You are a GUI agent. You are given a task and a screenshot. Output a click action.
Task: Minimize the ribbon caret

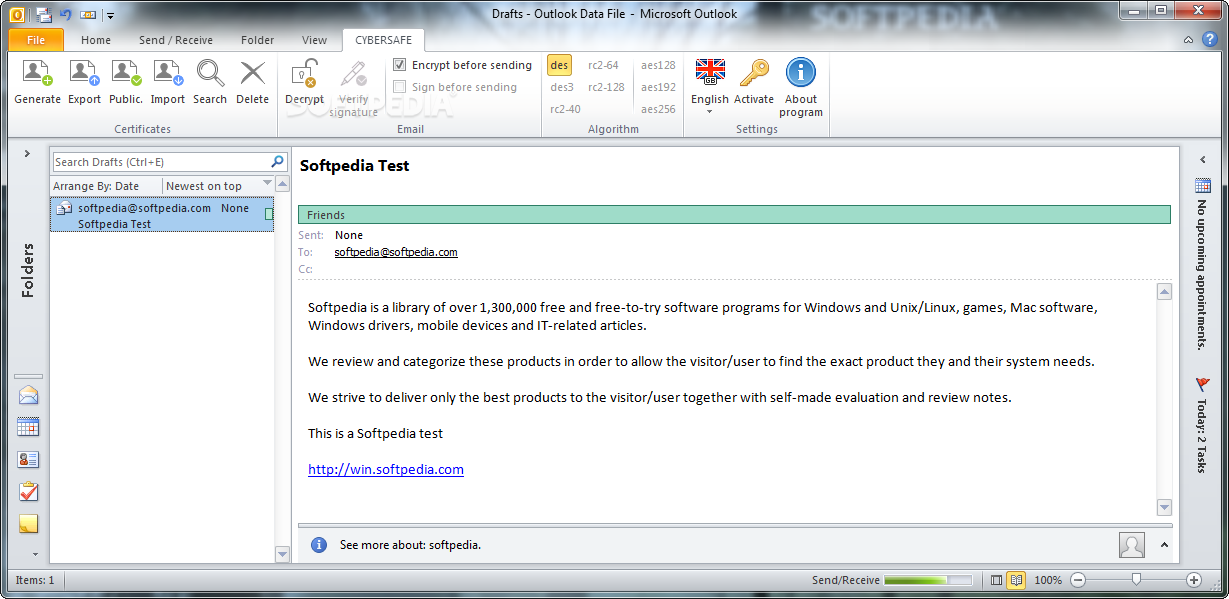tap(1188, 40)
